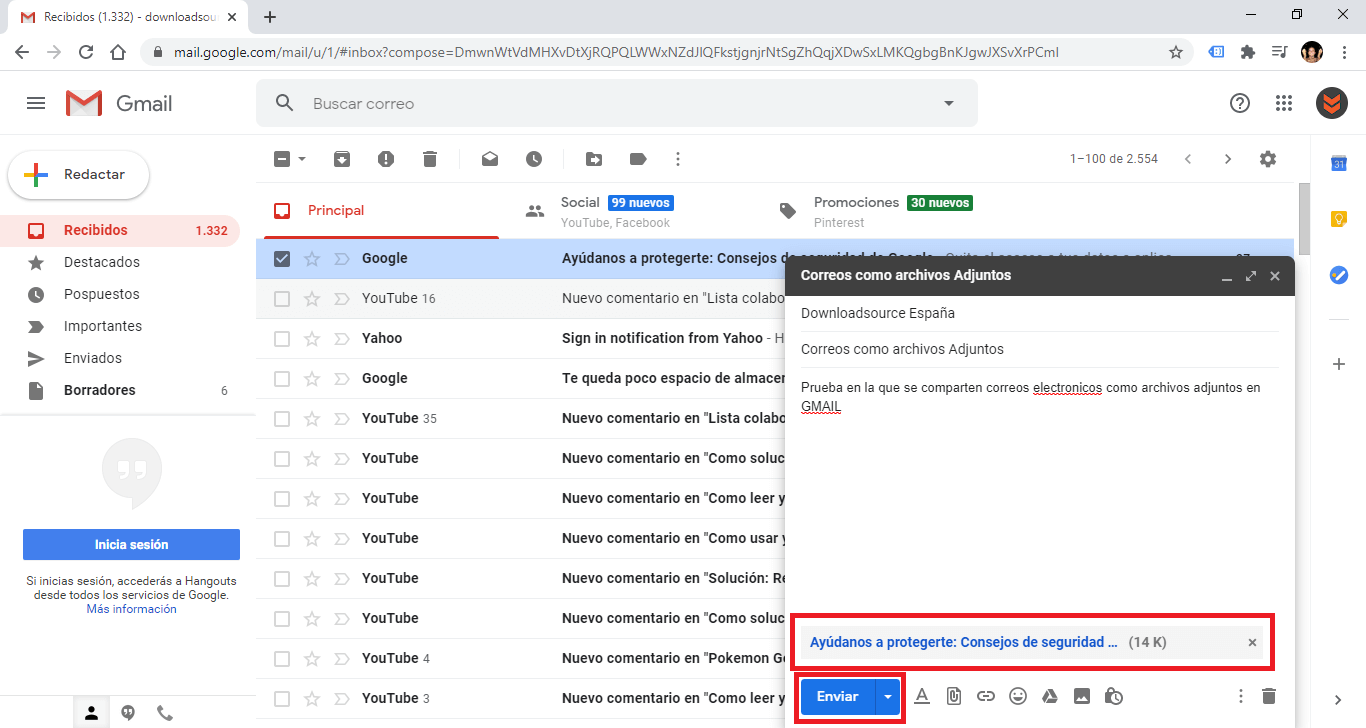The height and width of the screenshot is (728, 1366).
Task: Star the YouTube 4 email
Action: click(312, 659)
